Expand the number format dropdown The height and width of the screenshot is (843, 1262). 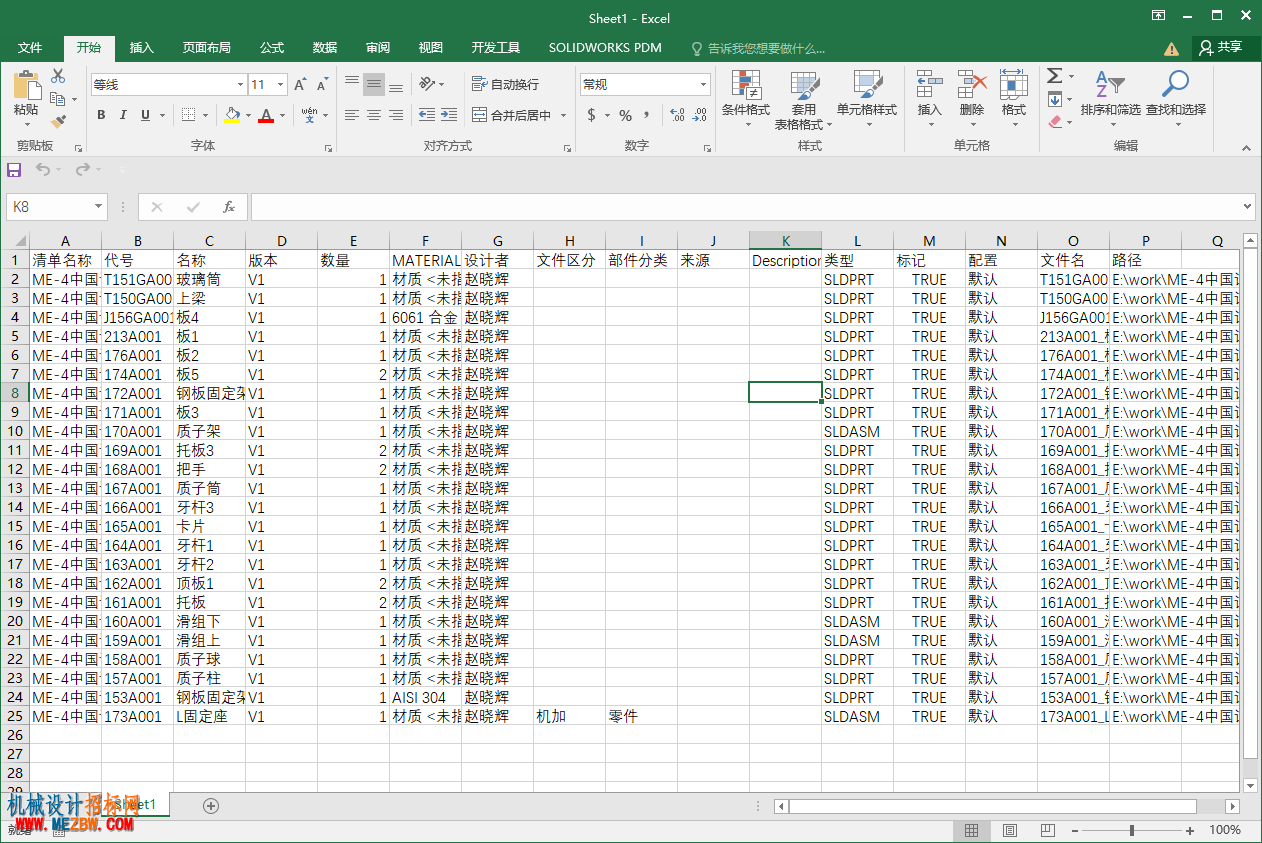[x=704, y=85]
